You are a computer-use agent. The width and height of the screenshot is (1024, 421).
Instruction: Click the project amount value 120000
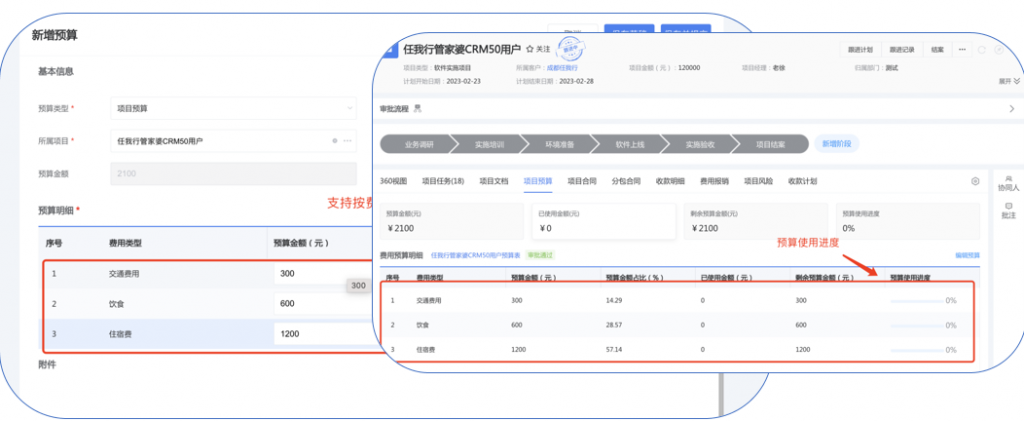(x=690, y=67)
